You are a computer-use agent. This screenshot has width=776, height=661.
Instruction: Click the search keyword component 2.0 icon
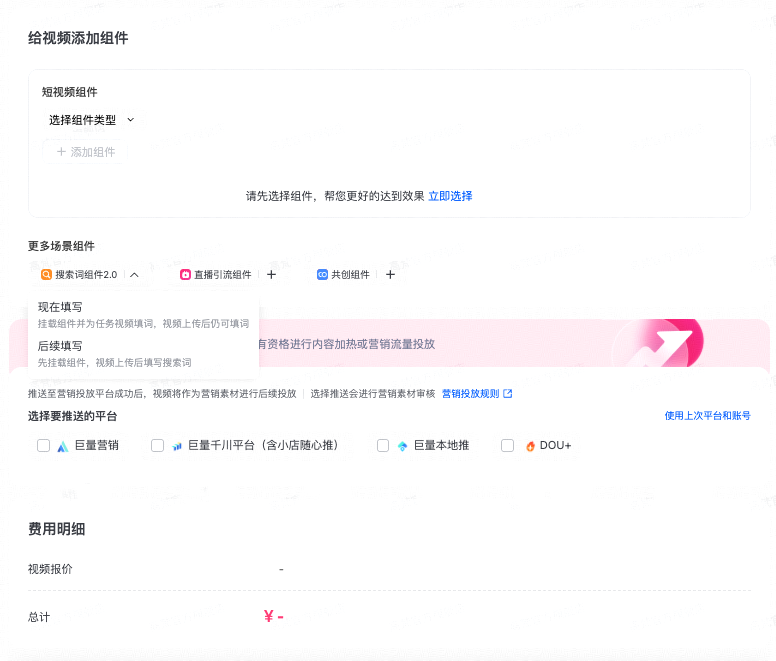(x=46, y=275)
